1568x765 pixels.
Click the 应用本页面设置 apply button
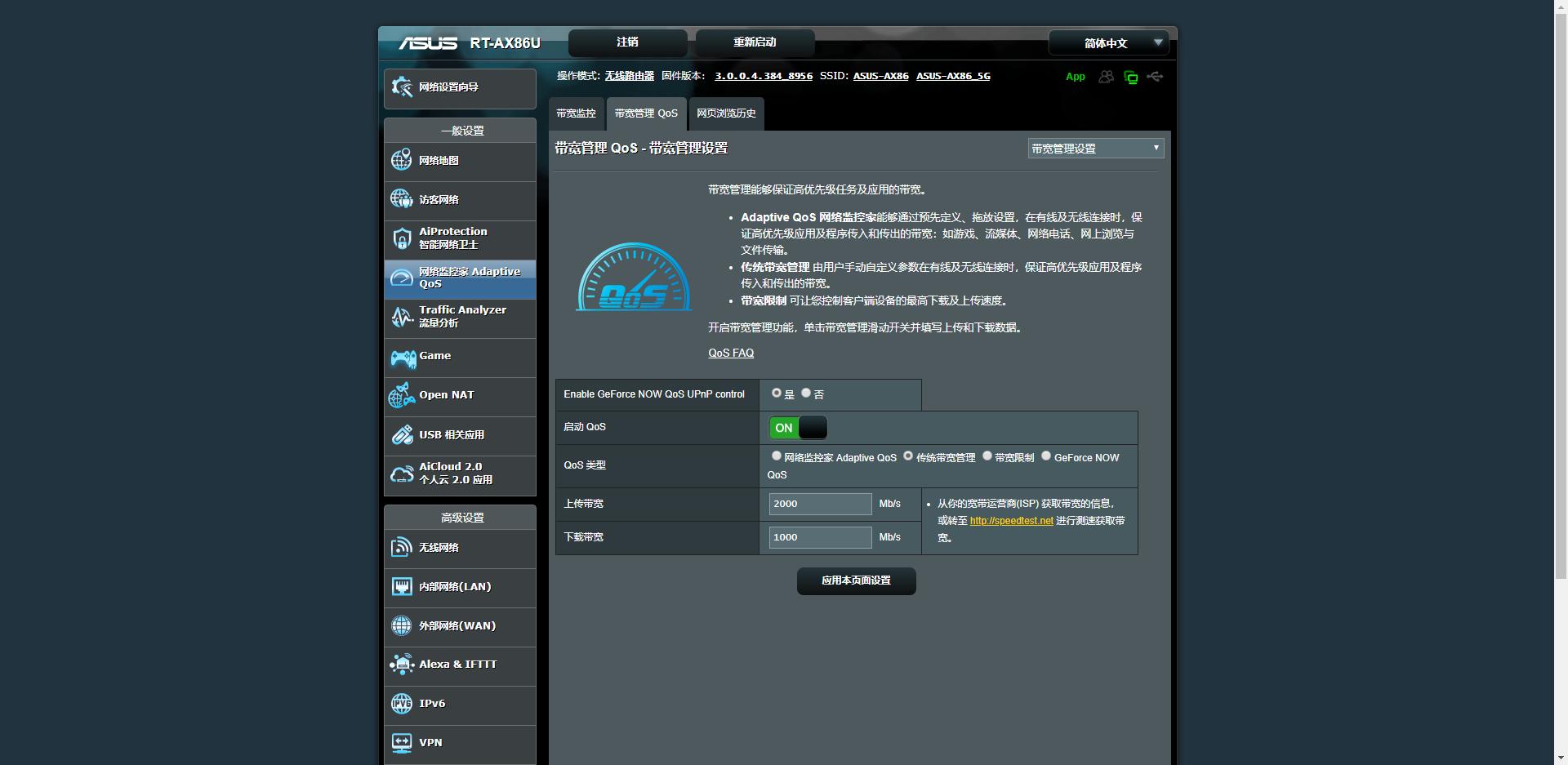pyautogui.click(x=855, y=580)
